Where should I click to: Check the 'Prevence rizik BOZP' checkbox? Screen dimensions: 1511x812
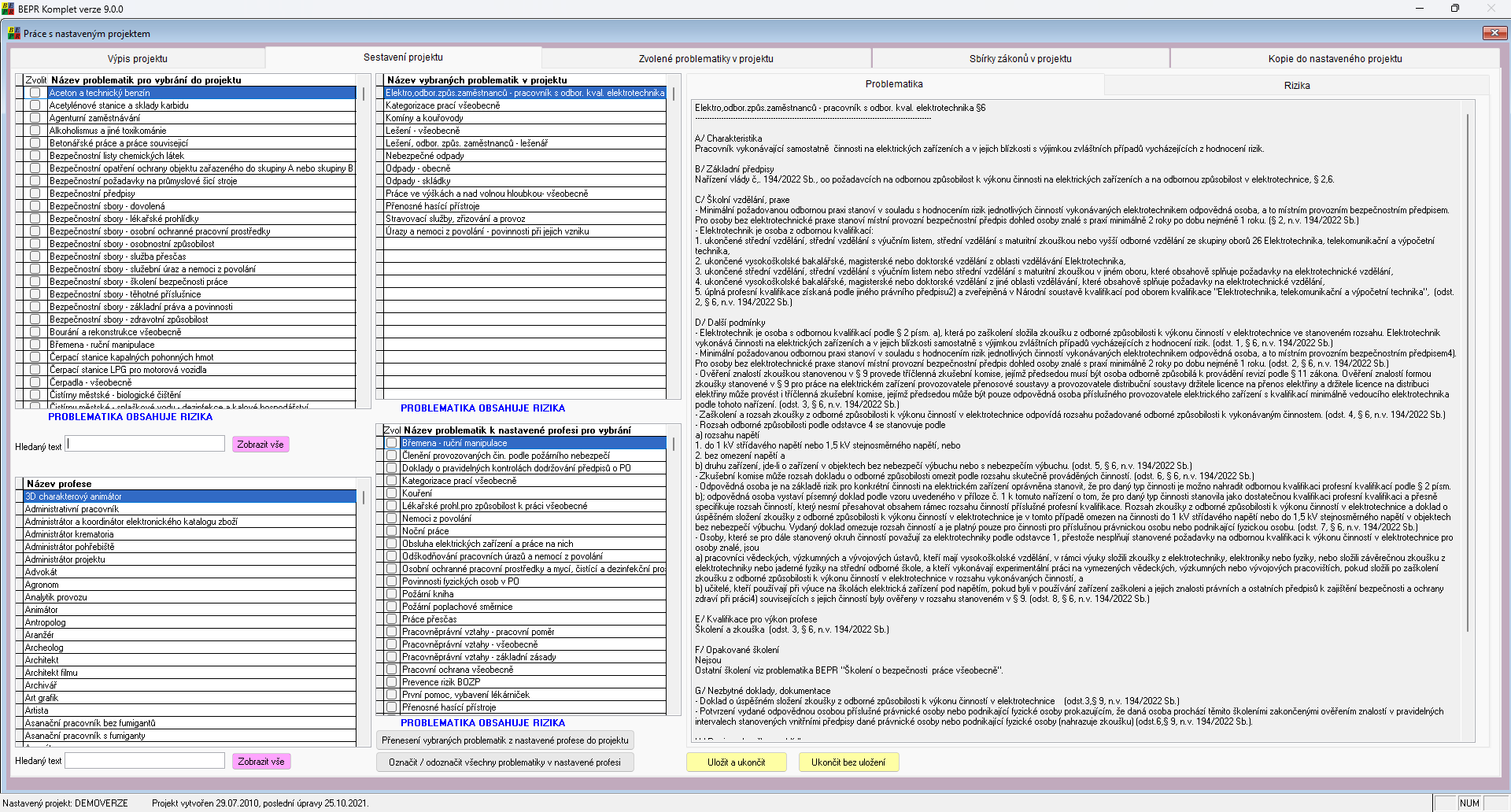pos(392,682)
